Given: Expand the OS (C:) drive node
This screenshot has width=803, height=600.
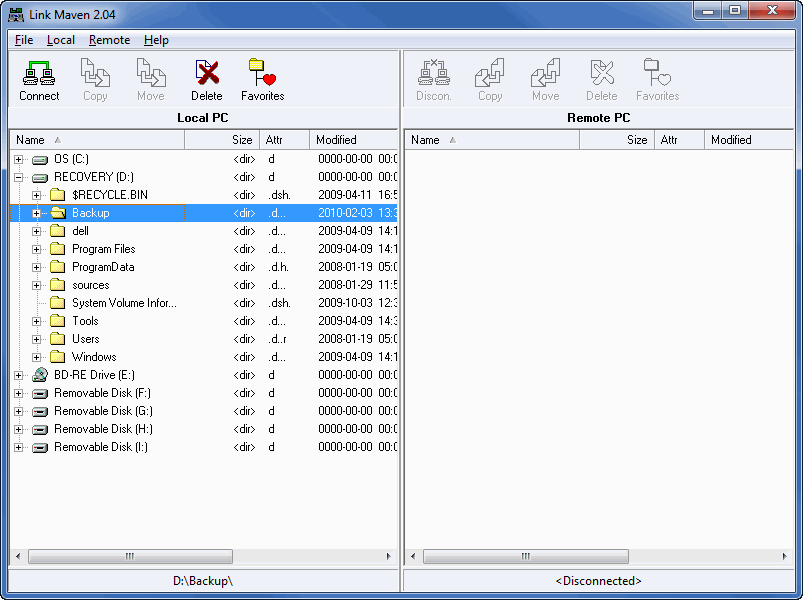Looking at the screenshot, I should (18, 158).
